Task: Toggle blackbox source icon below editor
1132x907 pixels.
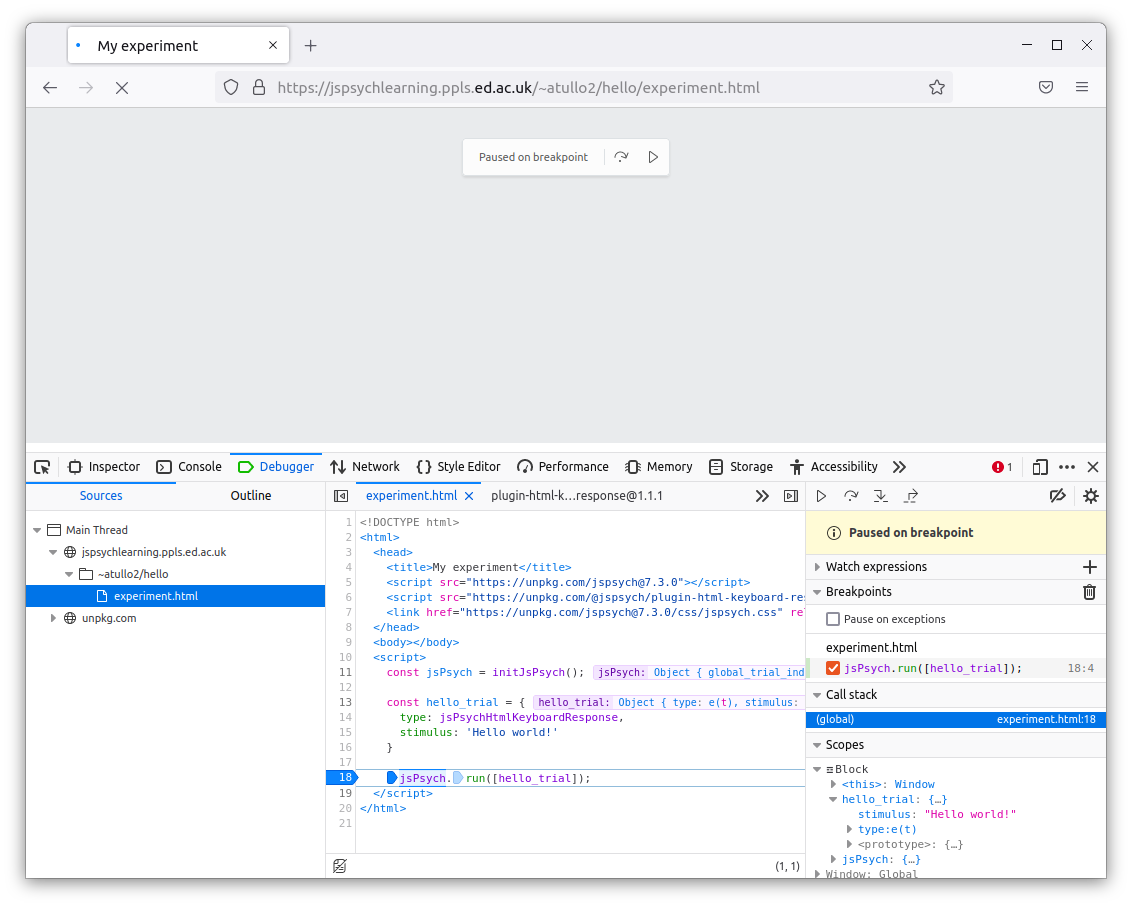Action: tap(340, 866)
